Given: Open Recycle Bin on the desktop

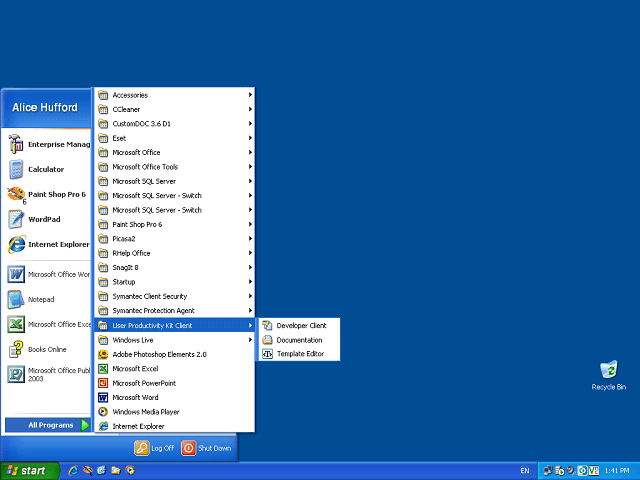Looking at the screenshot, I should click(609, 375).
